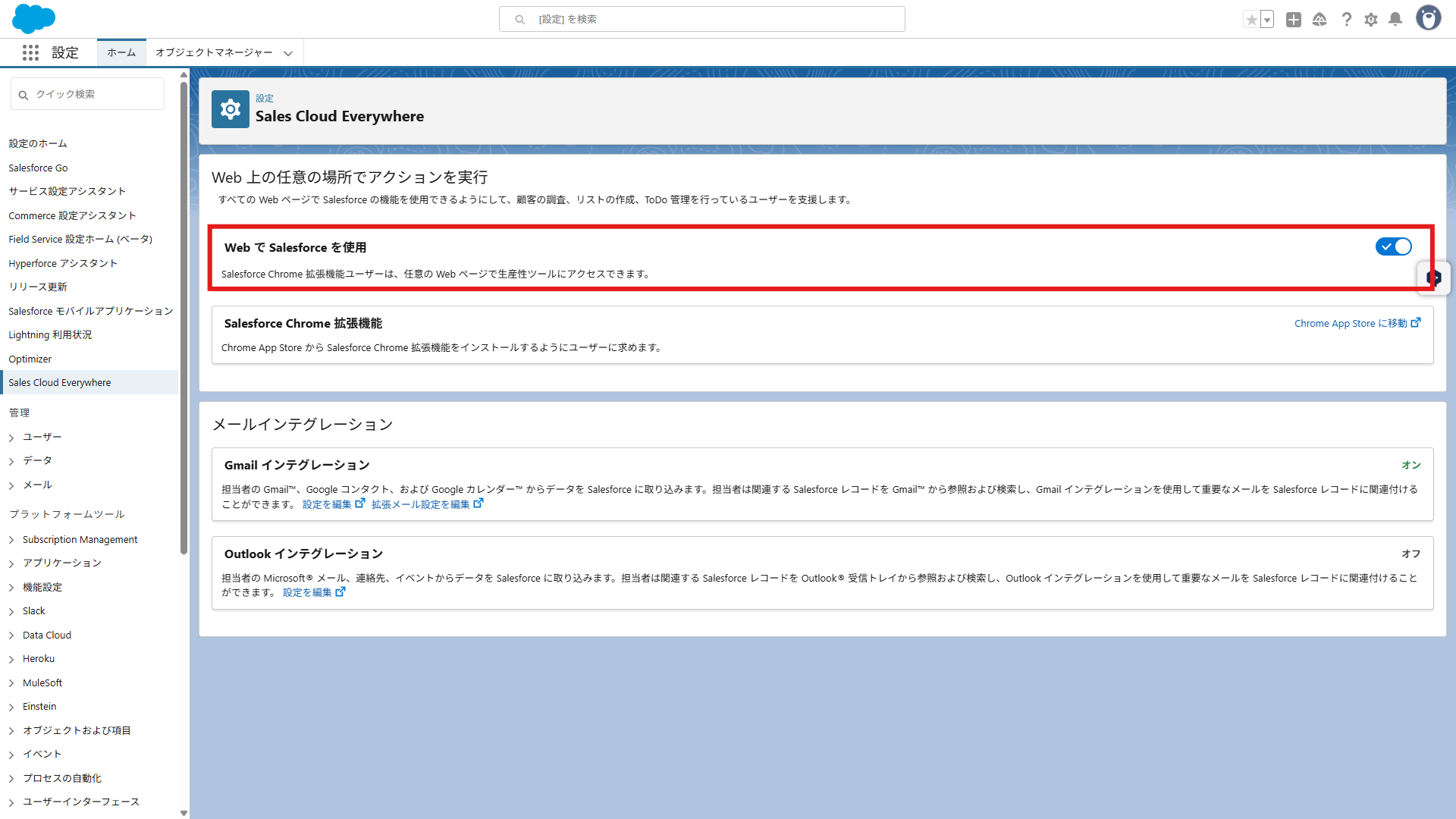Open the オブジェクトマネージャー tab dropdown chevron

click(288, 53)
